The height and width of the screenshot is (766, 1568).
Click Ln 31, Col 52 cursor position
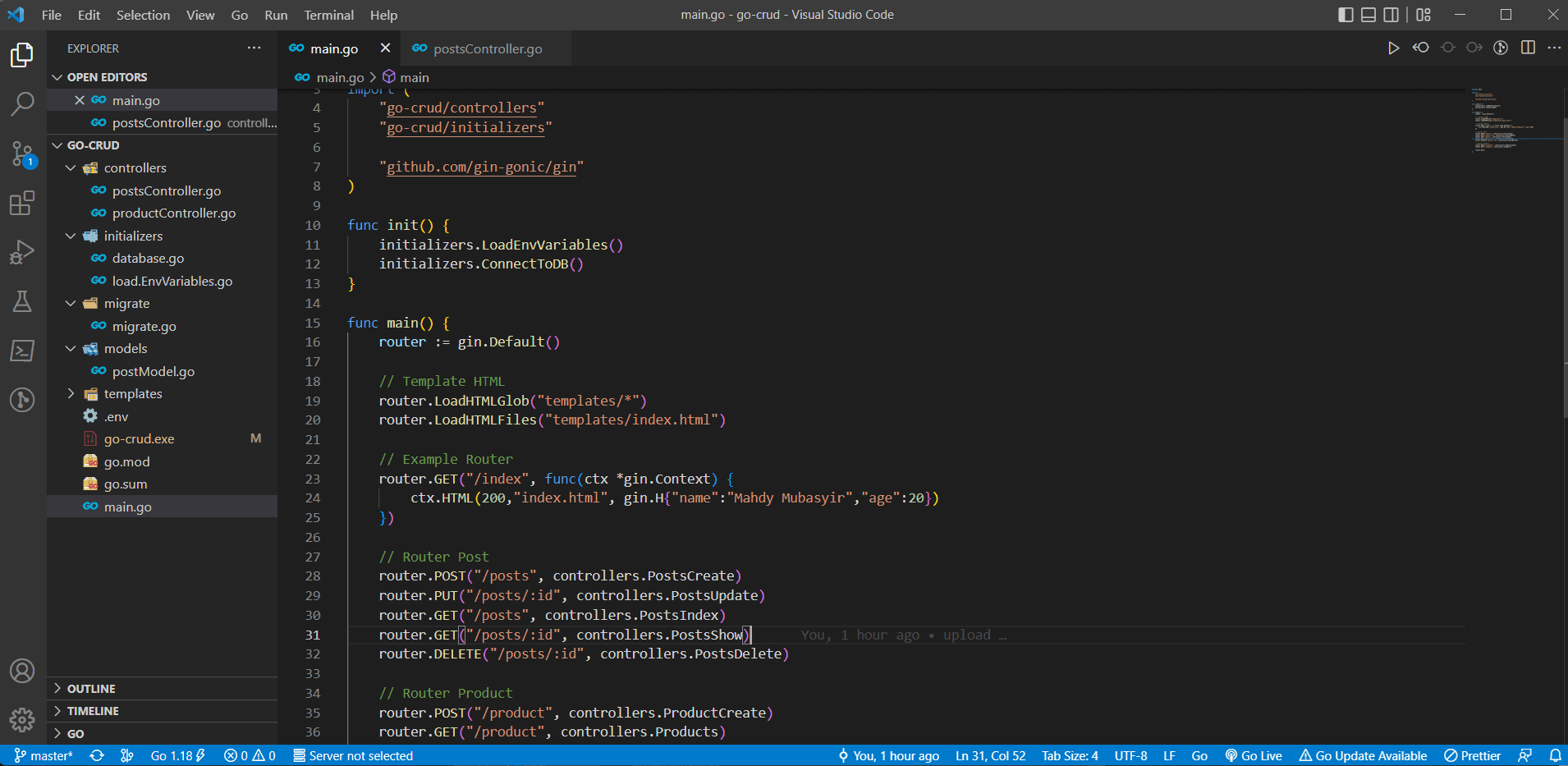point(990,755)
